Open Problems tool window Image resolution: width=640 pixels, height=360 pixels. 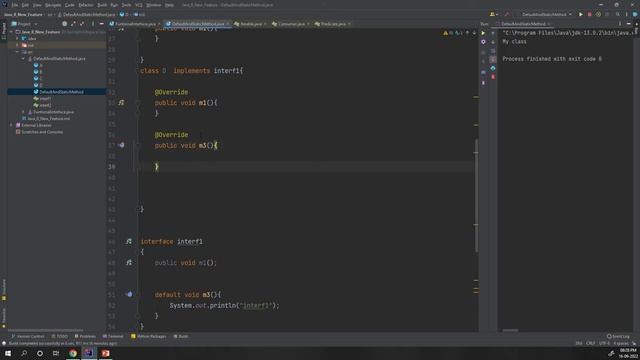click(85, 336)
